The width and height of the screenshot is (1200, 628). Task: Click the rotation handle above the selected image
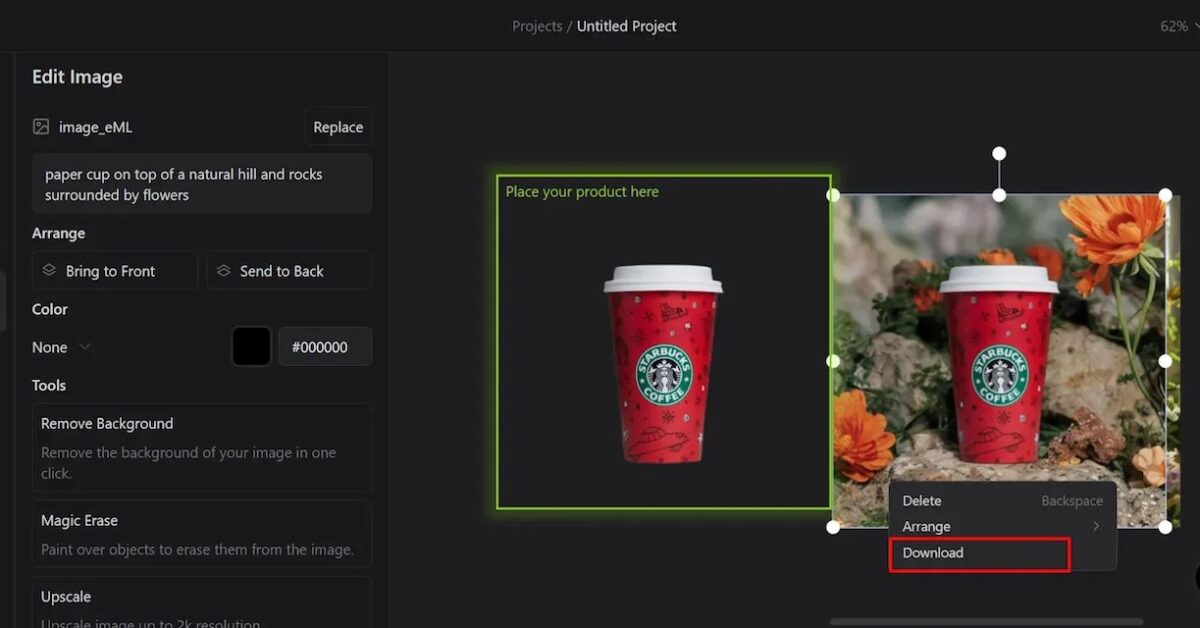(998, 154)
